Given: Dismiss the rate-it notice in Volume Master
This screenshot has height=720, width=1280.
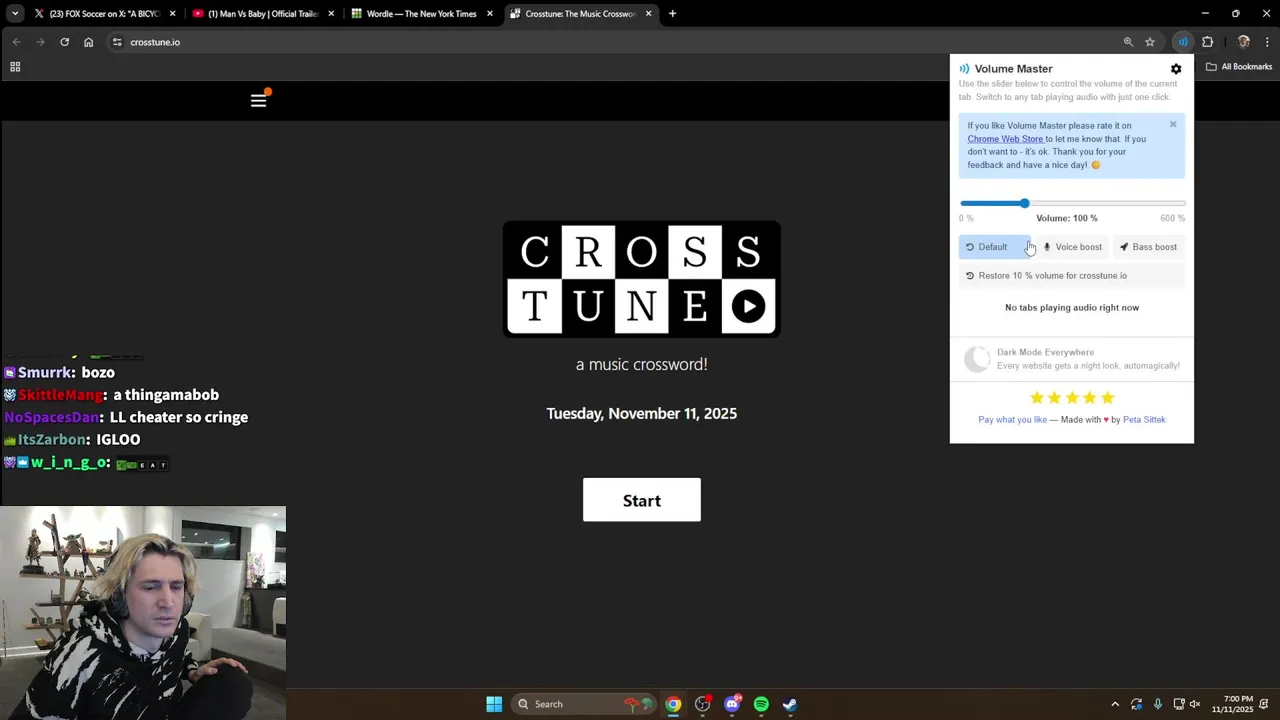Looking at the screenshot, I should 1173,124.
